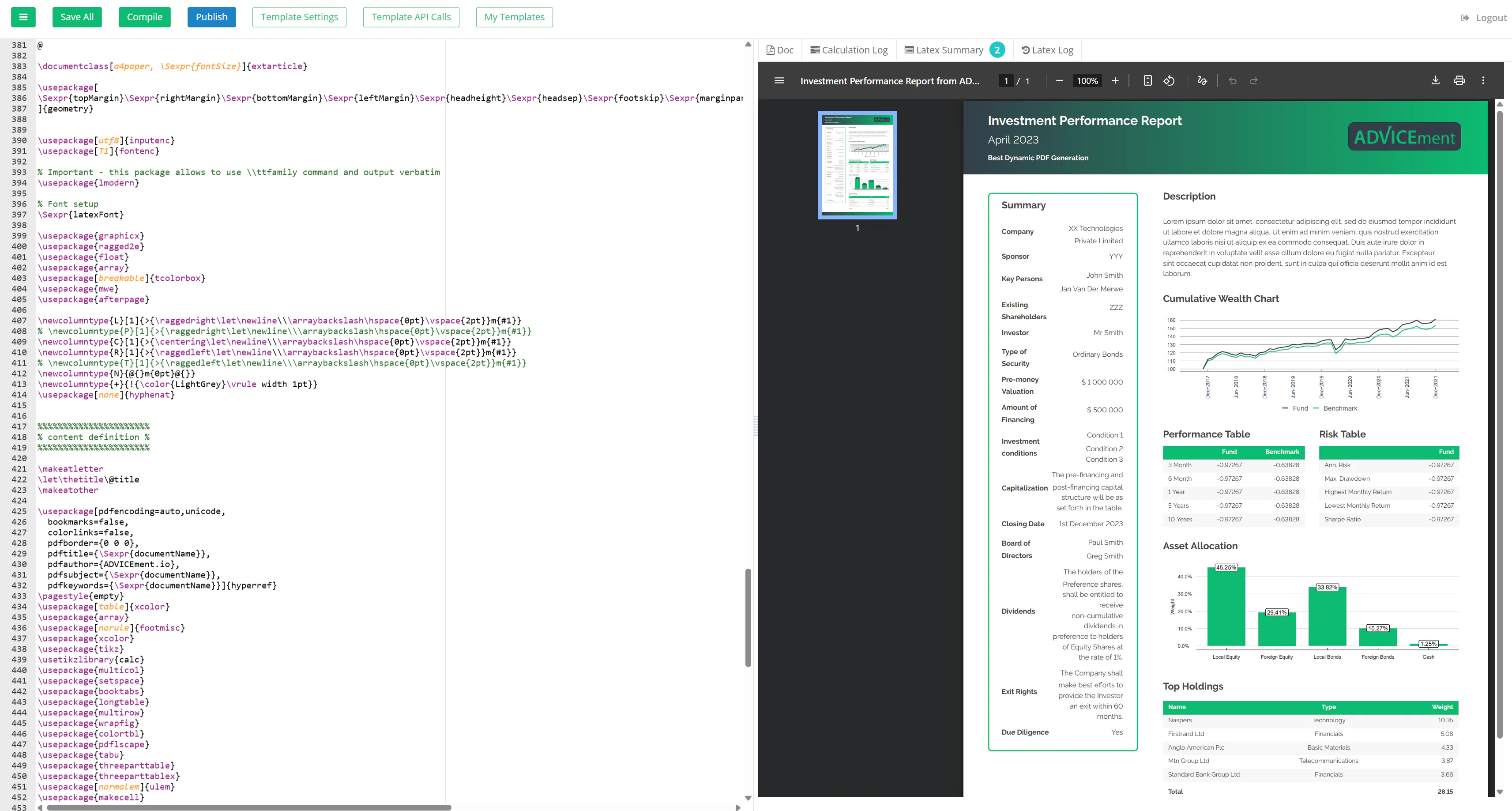Screen dimensions: 1512x811
Task: Click line number 407 in the gutter
Action: [19, 321]
